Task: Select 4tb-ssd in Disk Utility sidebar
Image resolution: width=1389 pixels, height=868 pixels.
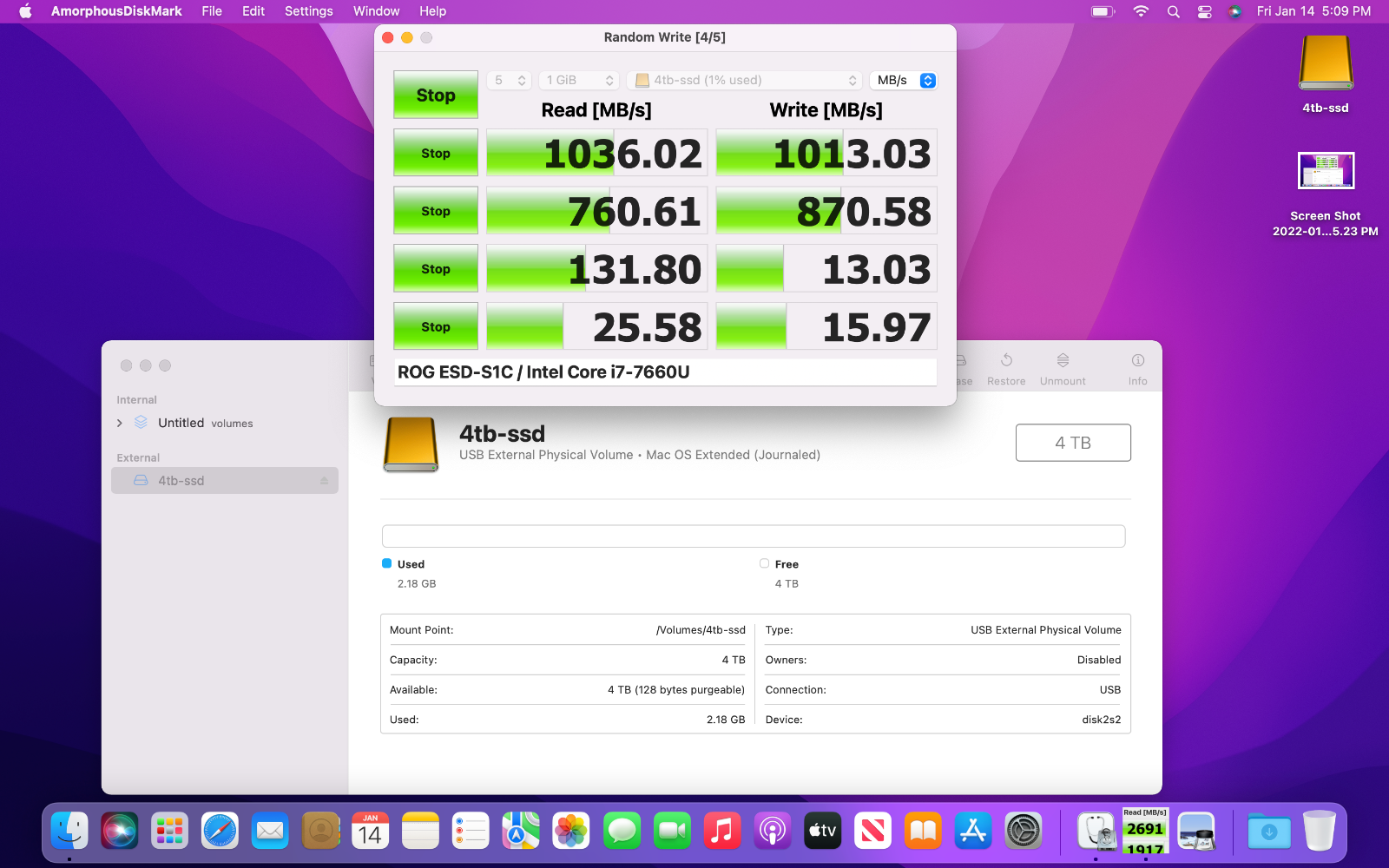Action: point(225,481)
